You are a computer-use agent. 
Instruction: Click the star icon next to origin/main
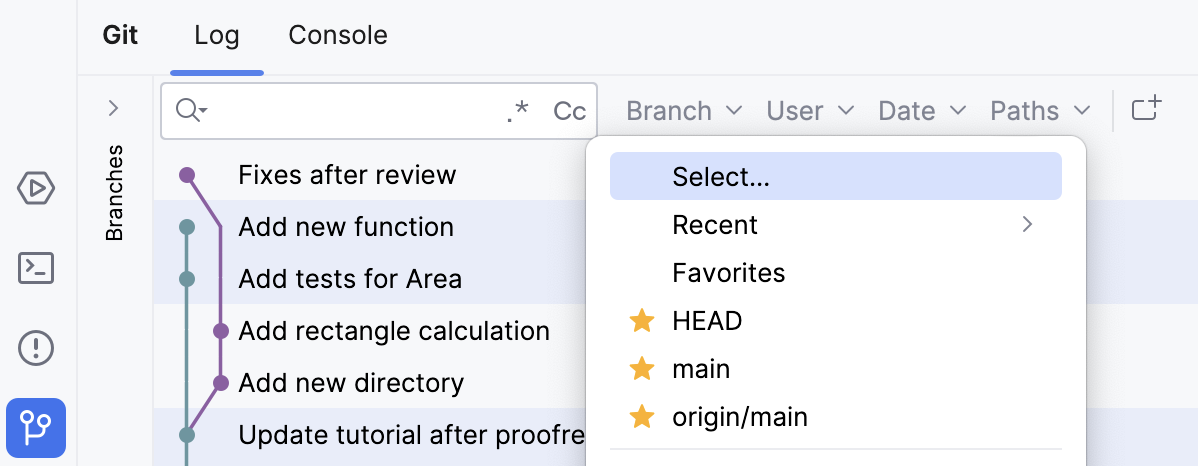coord(642,417)
